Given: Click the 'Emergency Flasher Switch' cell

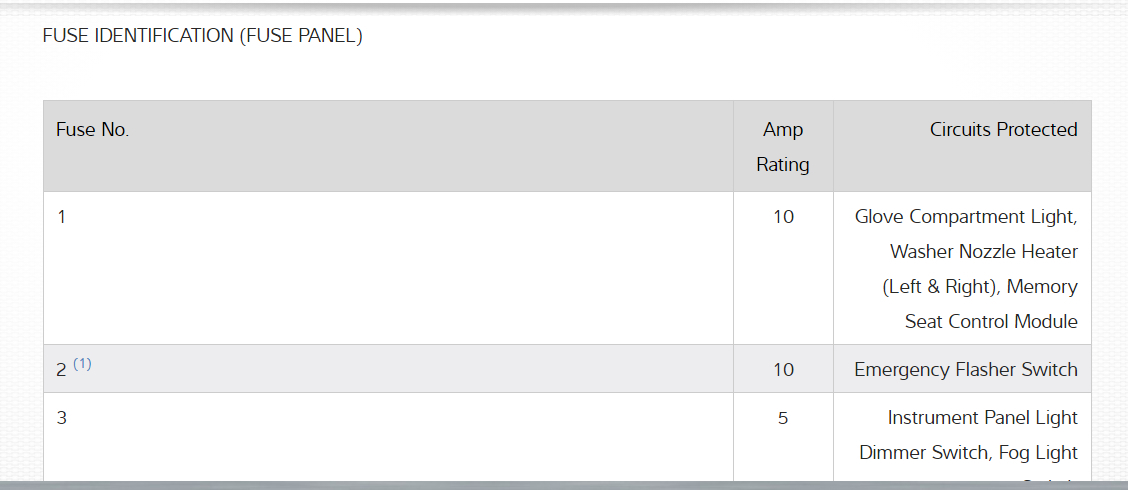Looking at the screenshot, I should [966, 370].
